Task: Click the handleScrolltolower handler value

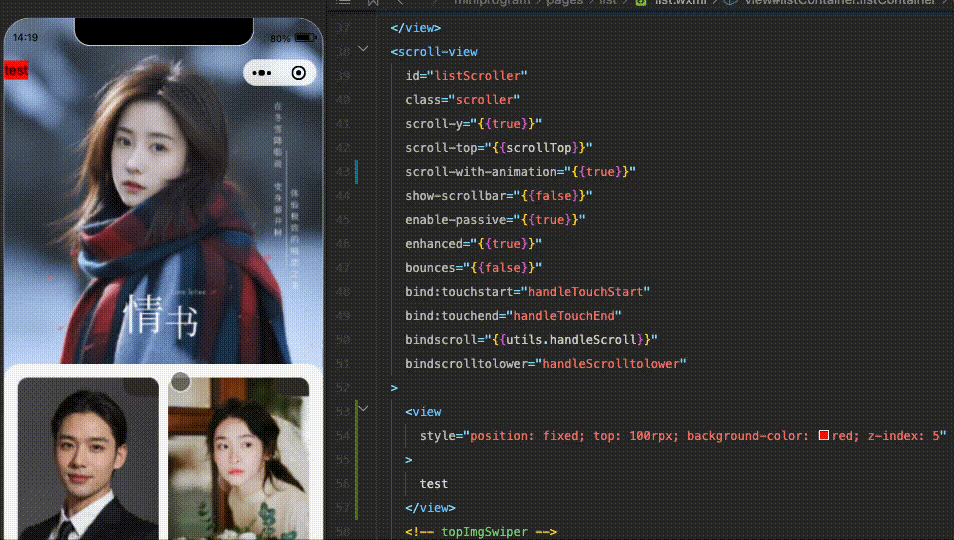Action: click(611, 364)
